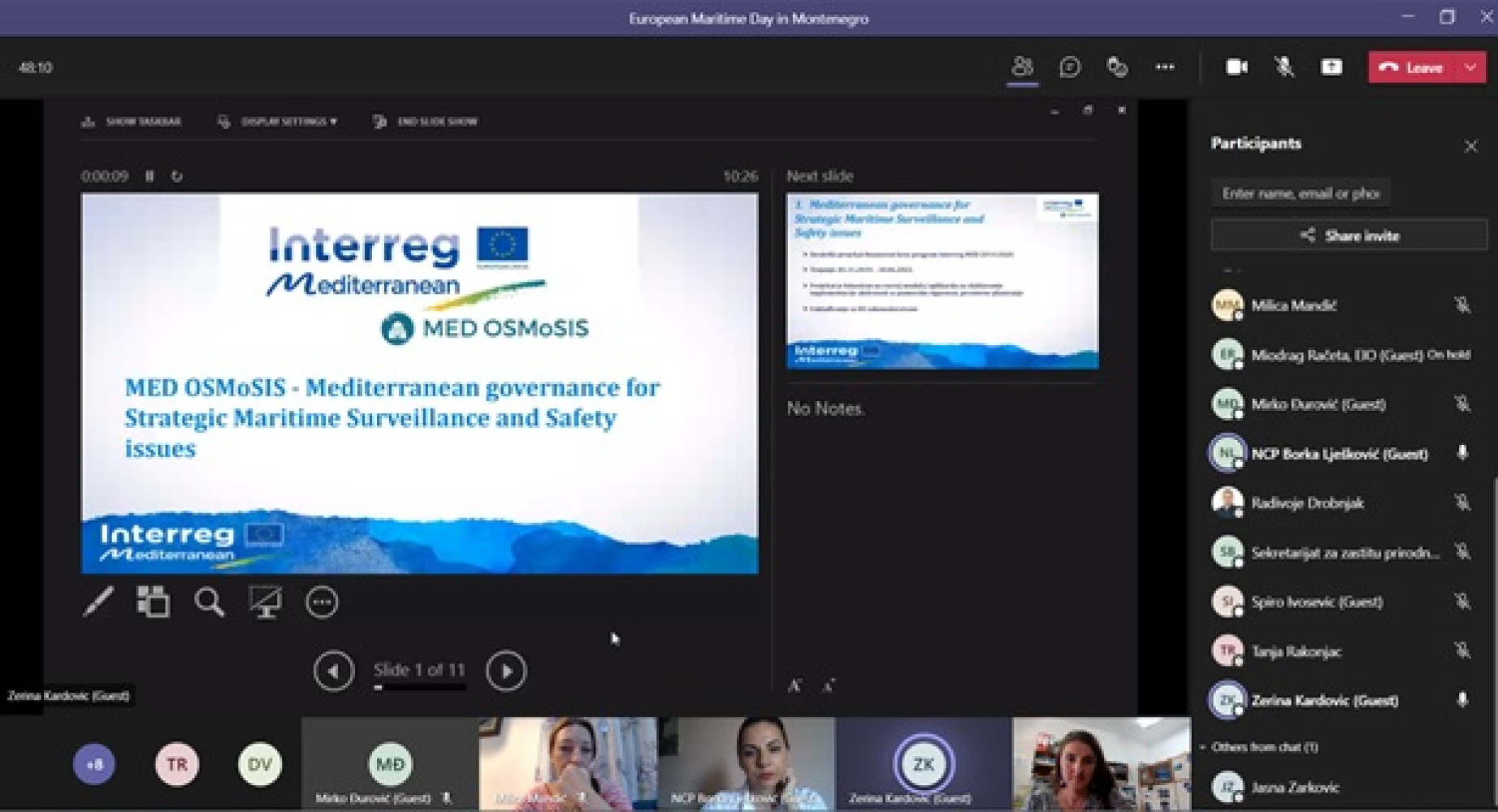
Task: Click Show Taskbar in presenter view
Action: point(132,122)
